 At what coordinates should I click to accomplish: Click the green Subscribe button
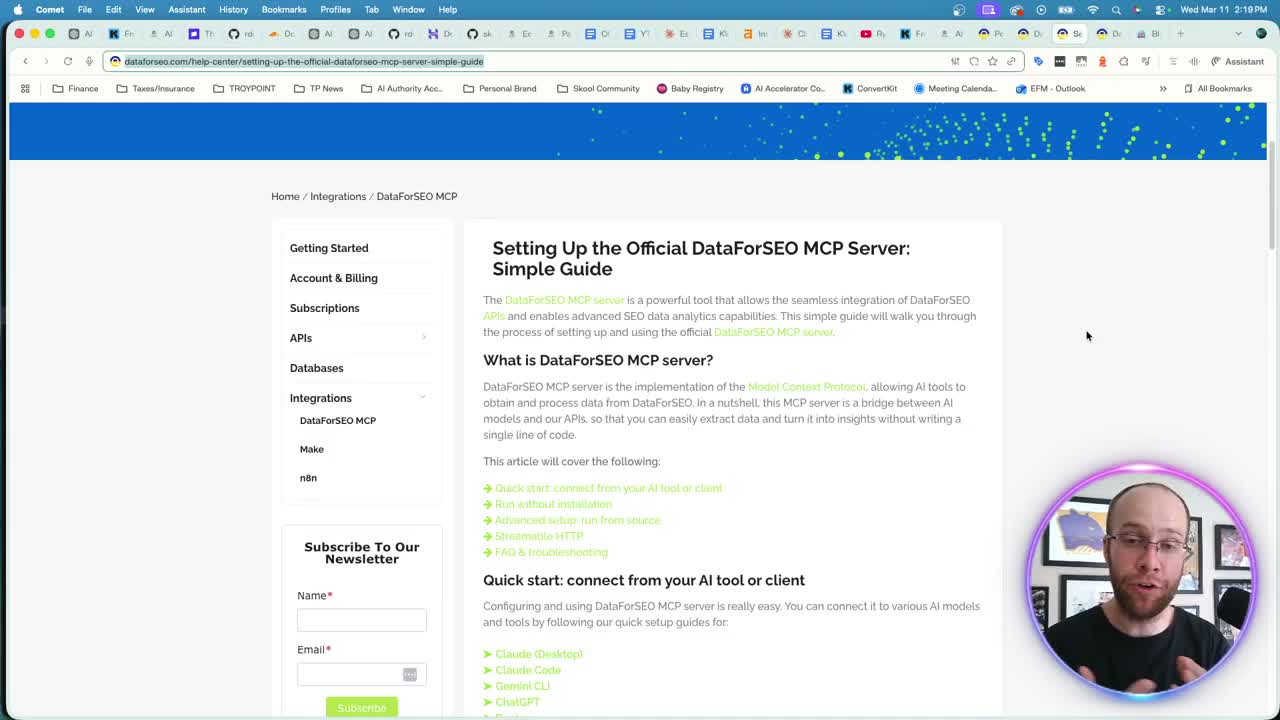362,708
